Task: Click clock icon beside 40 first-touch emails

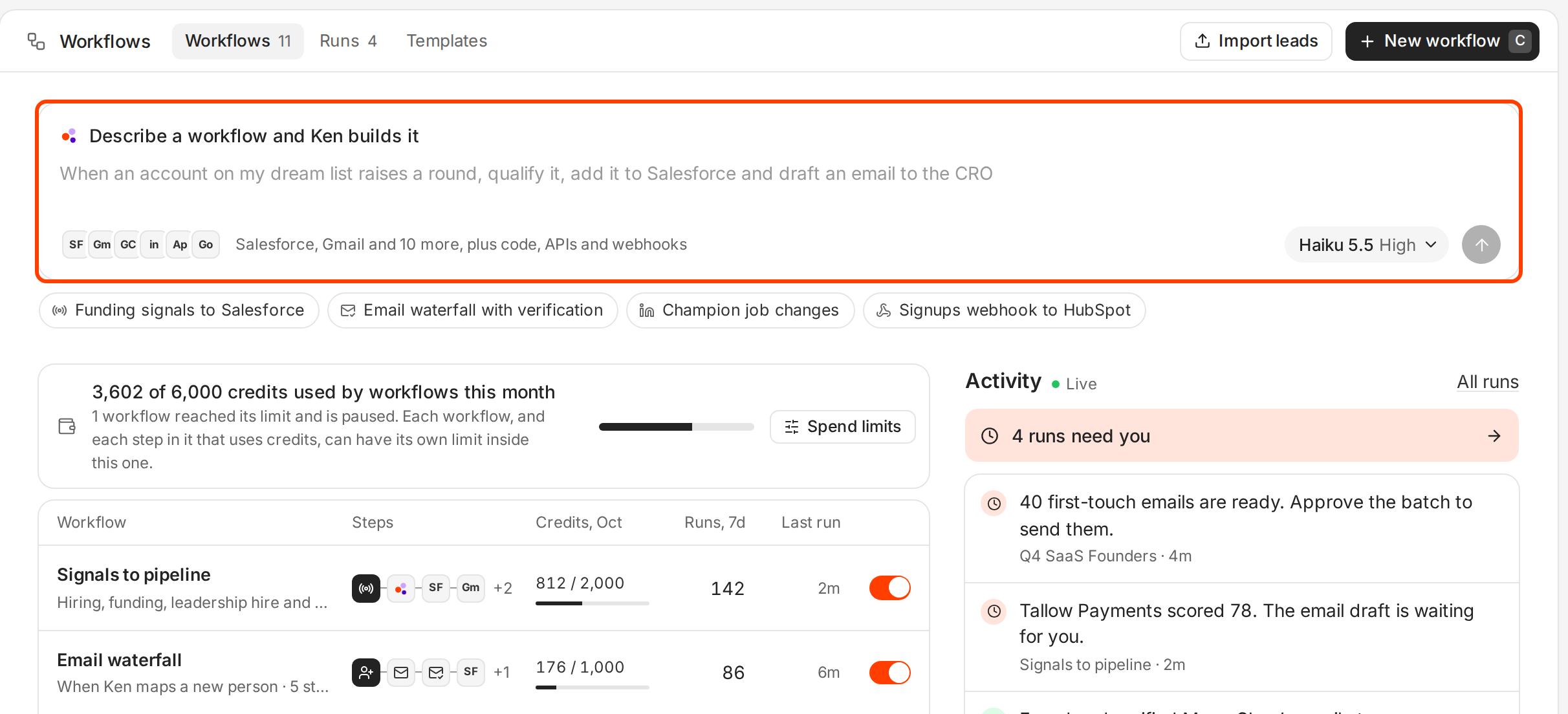Action: [x=994, y=503]
